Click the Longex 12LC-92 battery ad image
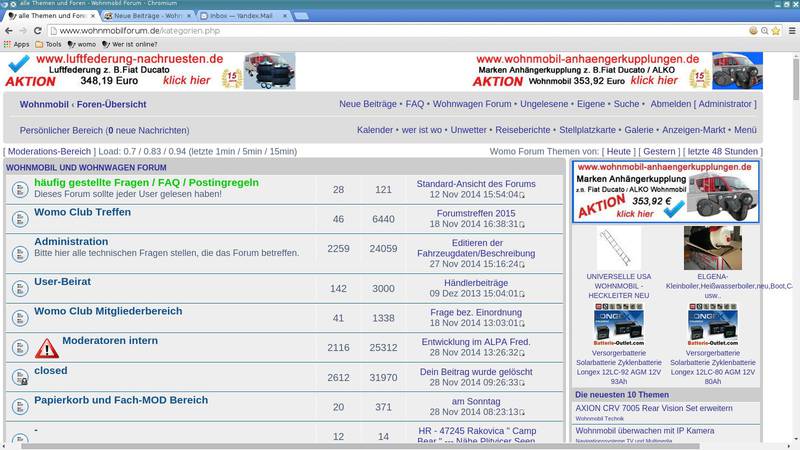Image resolution: width=800 pixels, height=450 pixels. [x=618, y=324]
